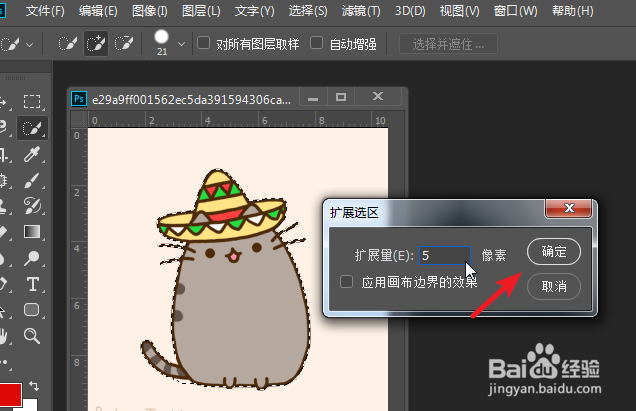The image size is (636, 411).
Task: Select the Dodge tool
Action: 32,258
